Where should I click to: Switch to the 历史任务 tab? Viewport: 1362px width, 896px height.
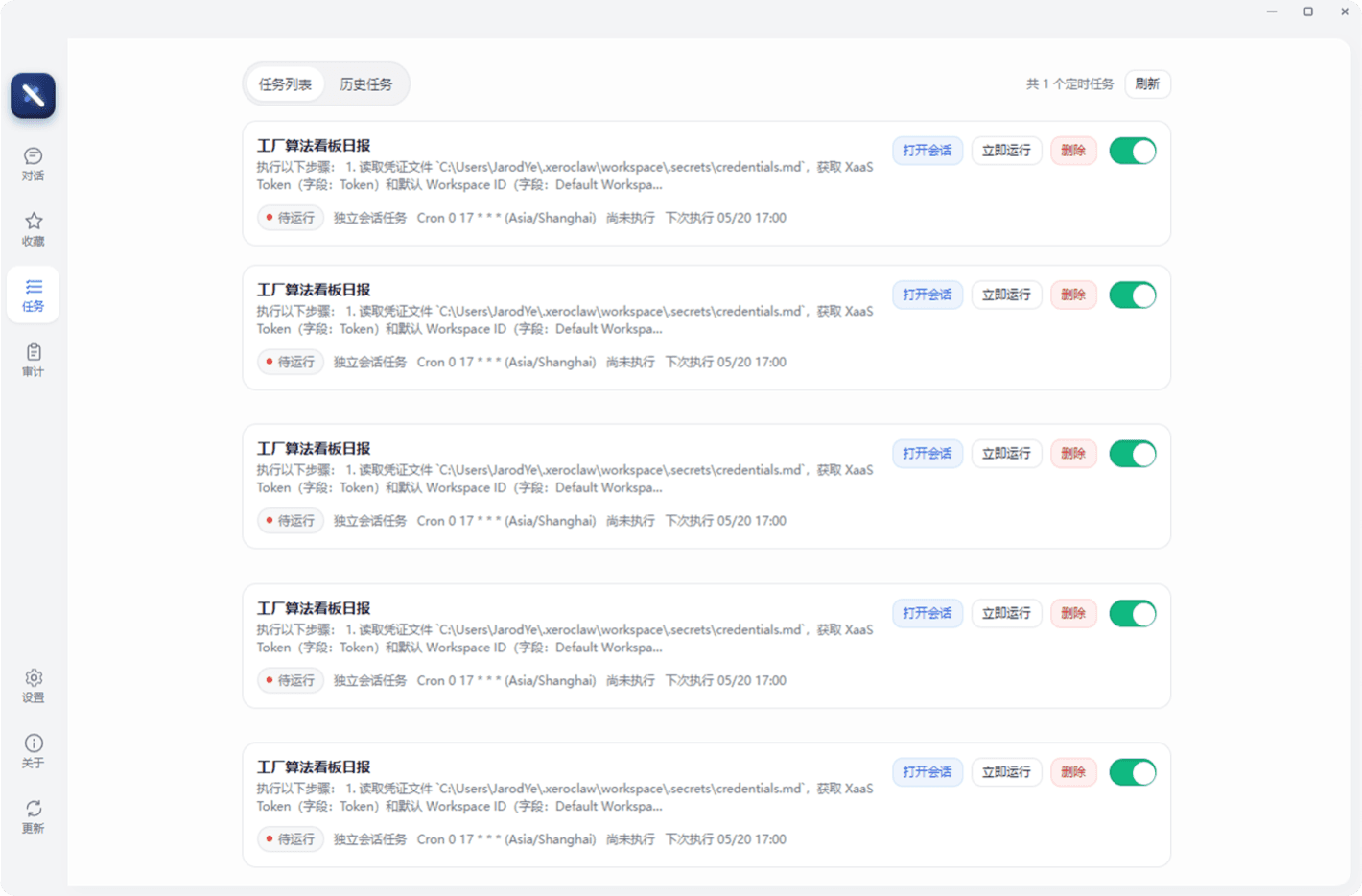[x=365, y=84]
